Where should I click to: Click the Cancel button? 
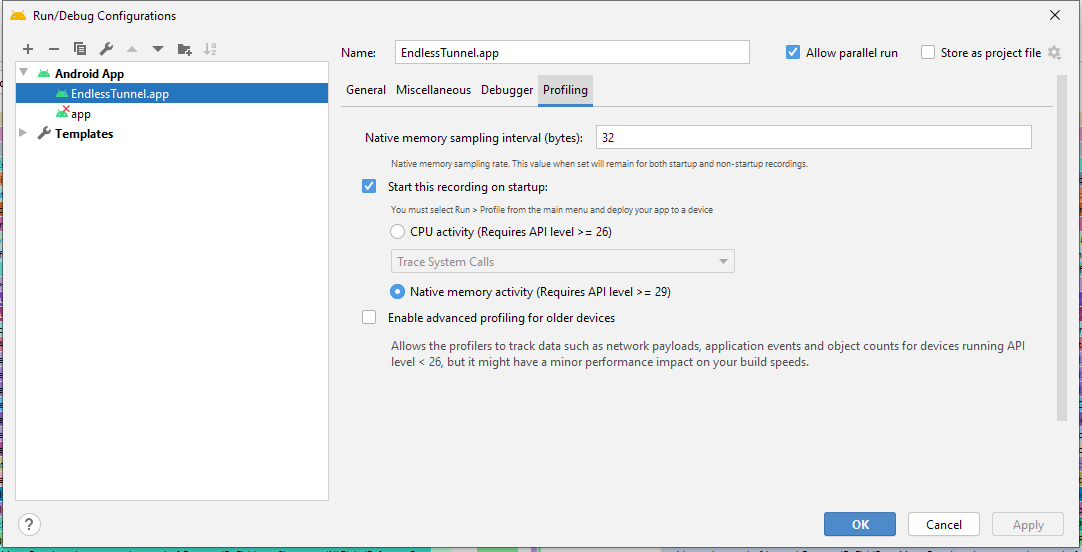click(x=944, y=524)
